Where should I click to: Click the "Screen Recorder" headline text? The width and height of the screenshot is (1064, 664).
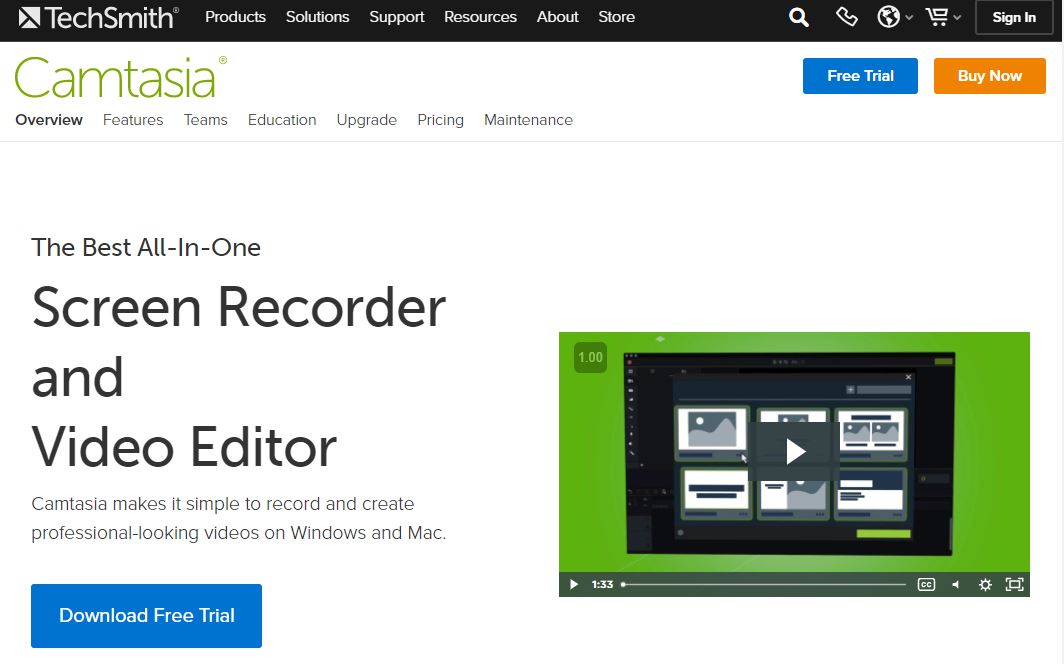tap(239, 307)
